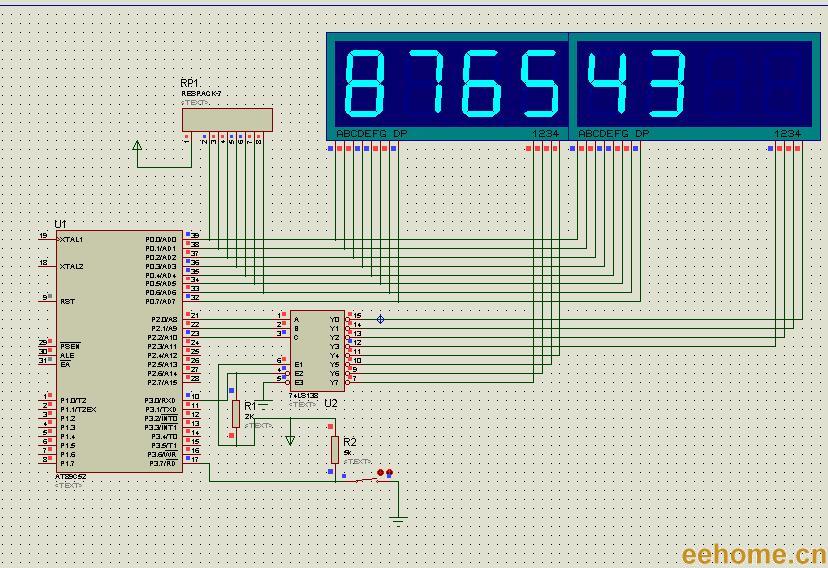Click the U1 reference label
This screenshot has width=828, height=568.
(61, 224)
